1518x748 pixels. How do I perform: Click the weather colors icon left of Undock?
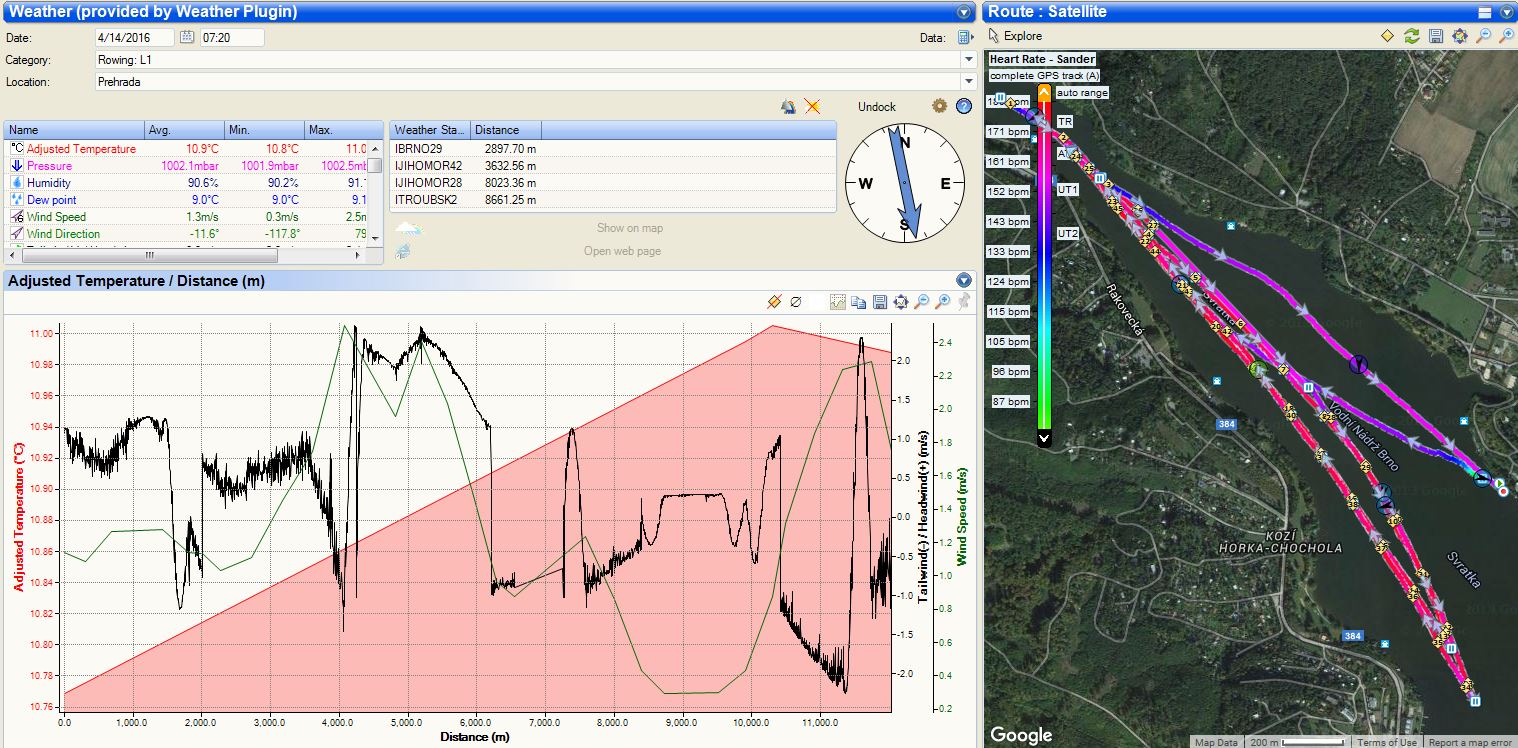pyautogui.click(x=789, y=106)
